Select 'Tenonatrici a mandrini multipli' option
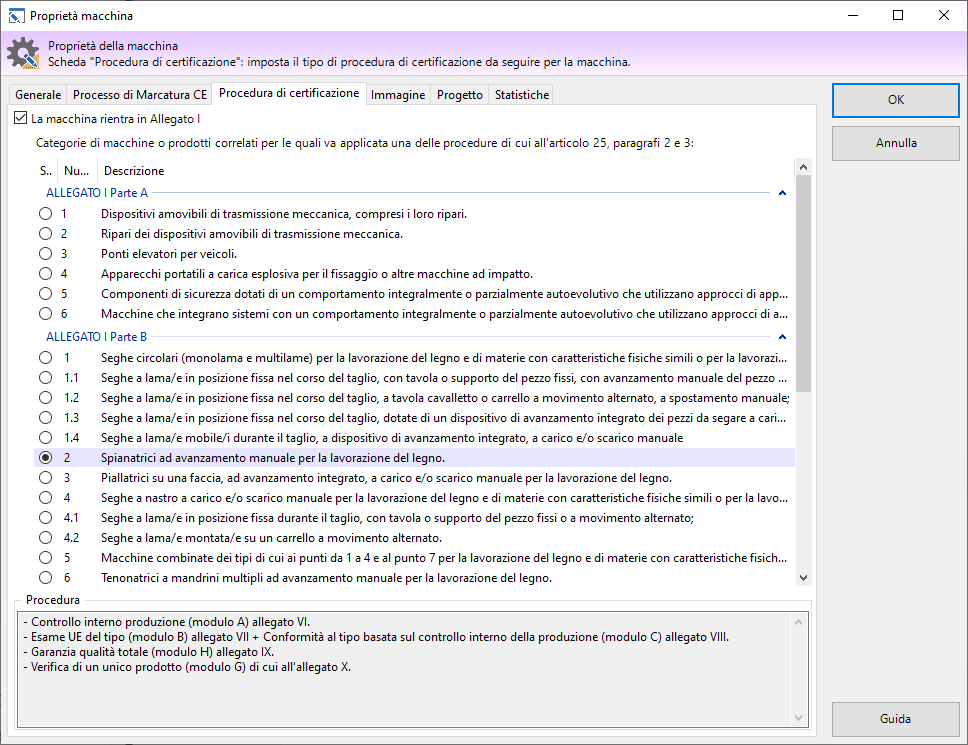 pyautogui.click(x=45, y=577)
